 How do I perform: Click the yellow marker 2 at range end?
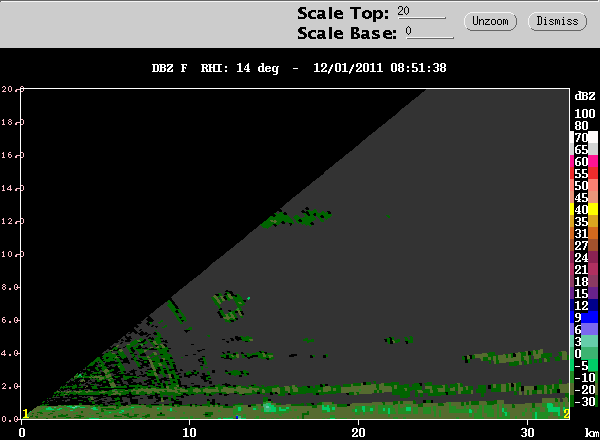(566, 414)
